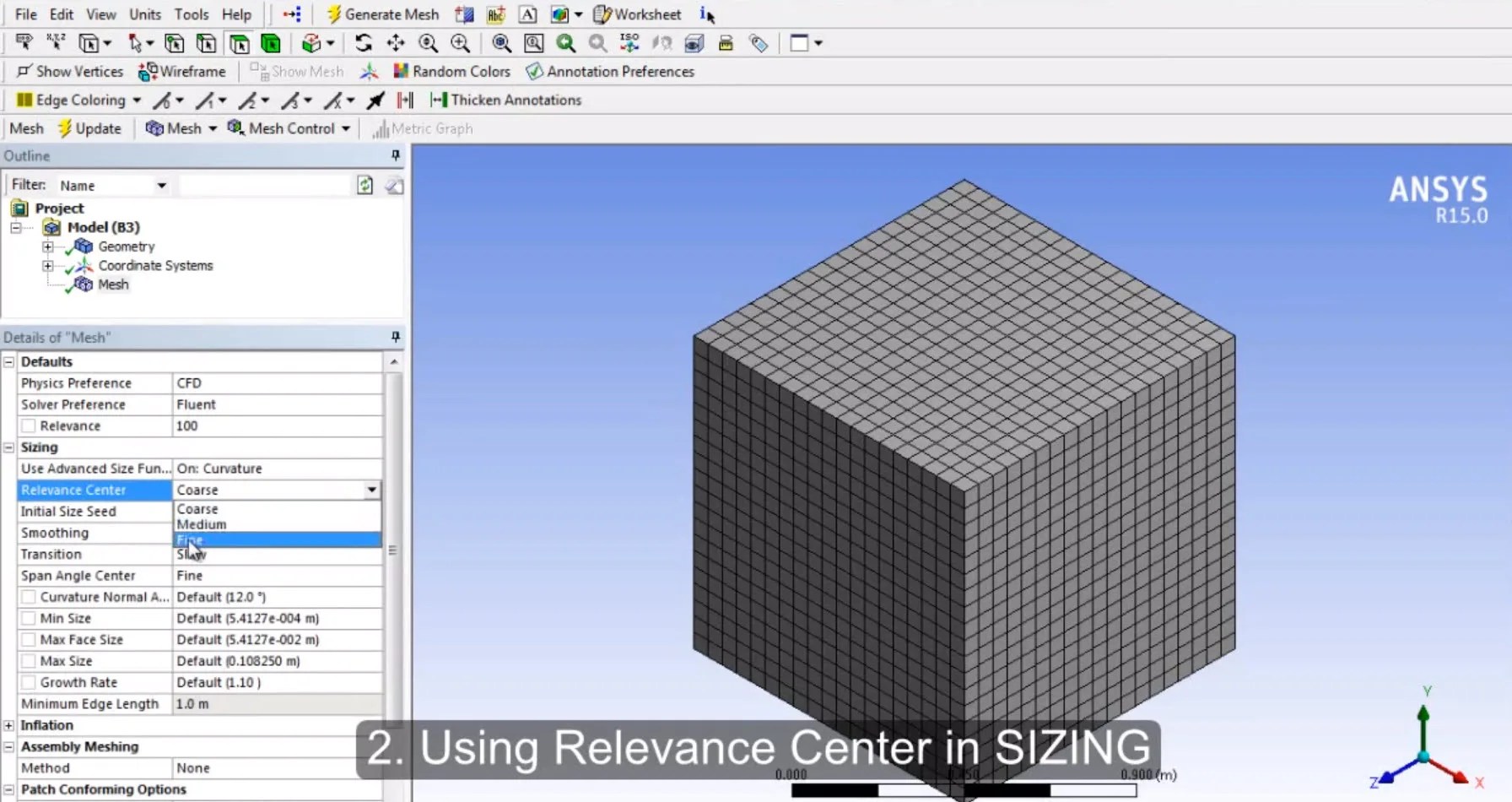Expand the Geometry tree node
Screen dimensions: 1512x802
point(48,246)
